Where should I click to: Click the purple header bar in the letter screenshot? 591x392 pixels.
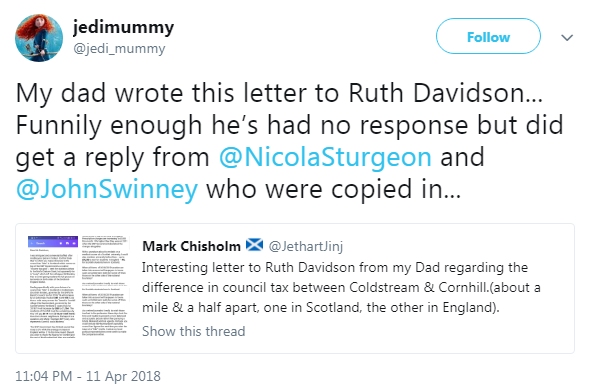coord(53,242)
